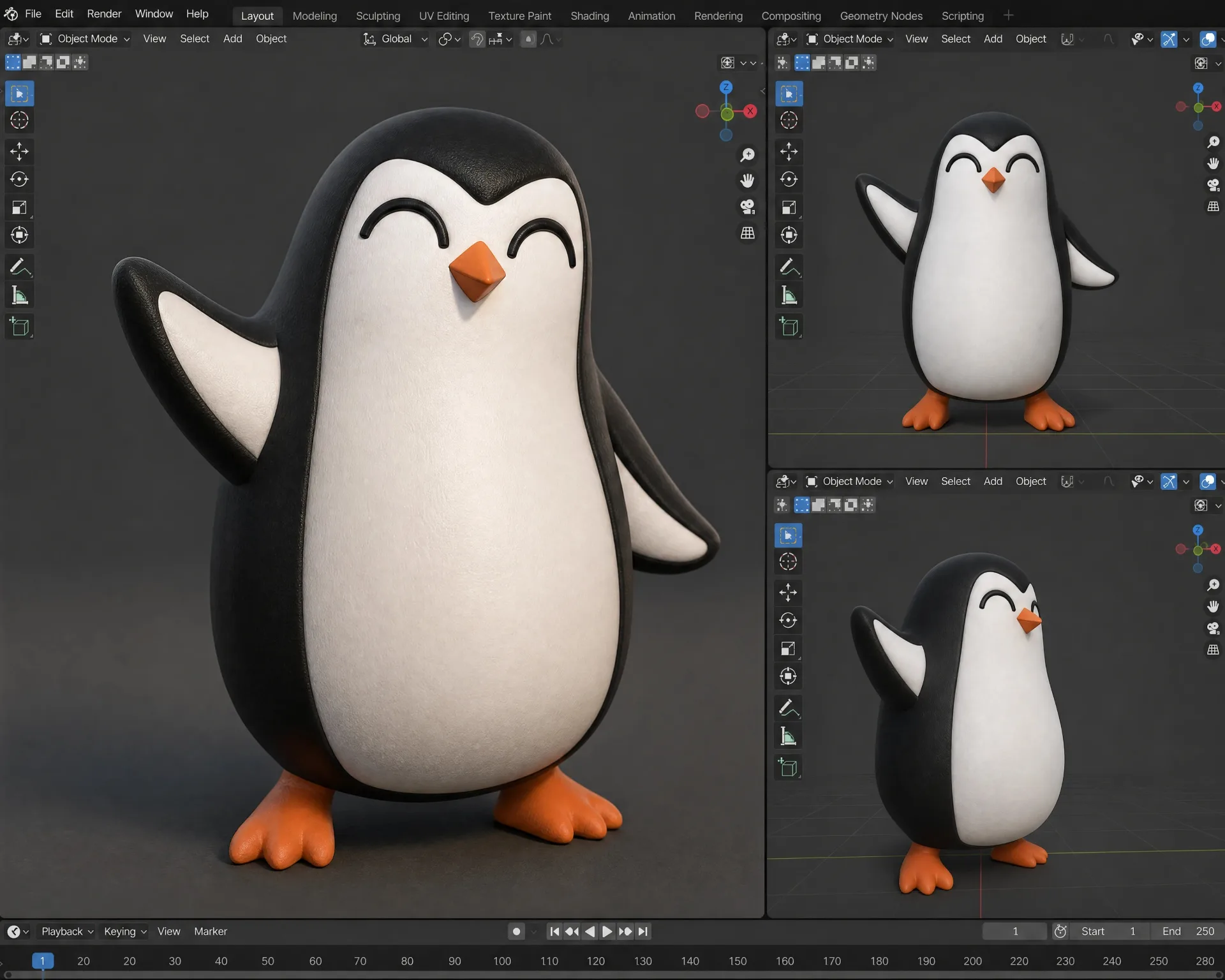The width and height of the screenshot is (1225, 980).
Task: Switch to the Sculpting workspace tab
Action: coord(378,15)
